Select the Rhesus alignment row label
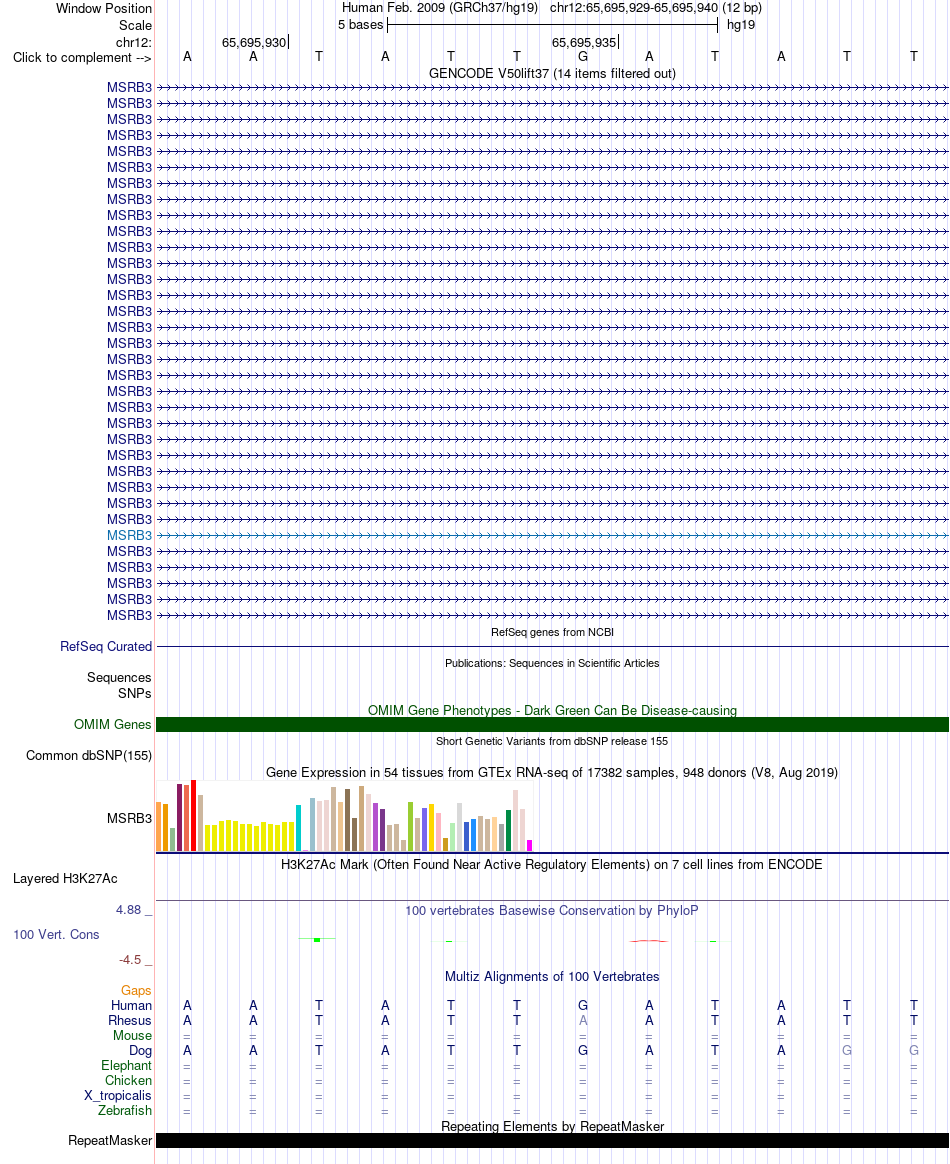Viewport: 950px width, 1164px height. tap(130, 1021)
